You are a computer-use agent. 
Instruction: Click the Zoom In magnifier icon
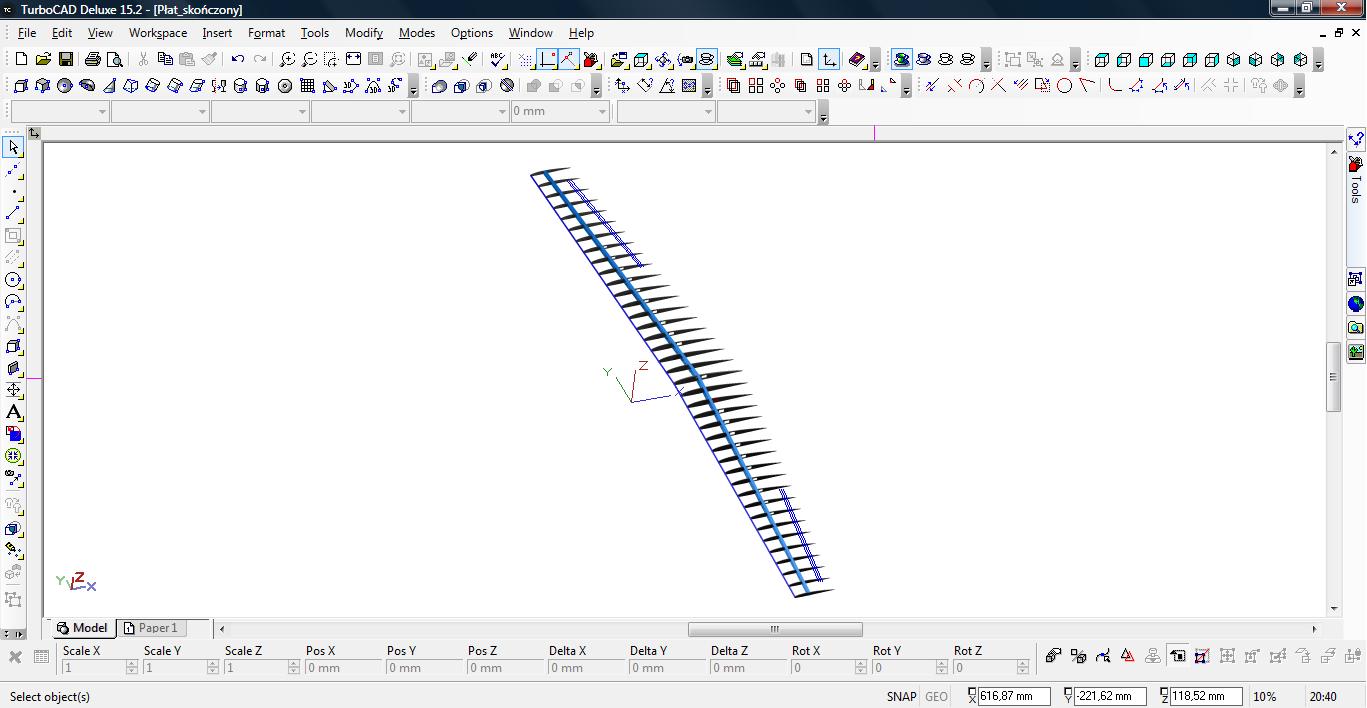click(287, 60)
